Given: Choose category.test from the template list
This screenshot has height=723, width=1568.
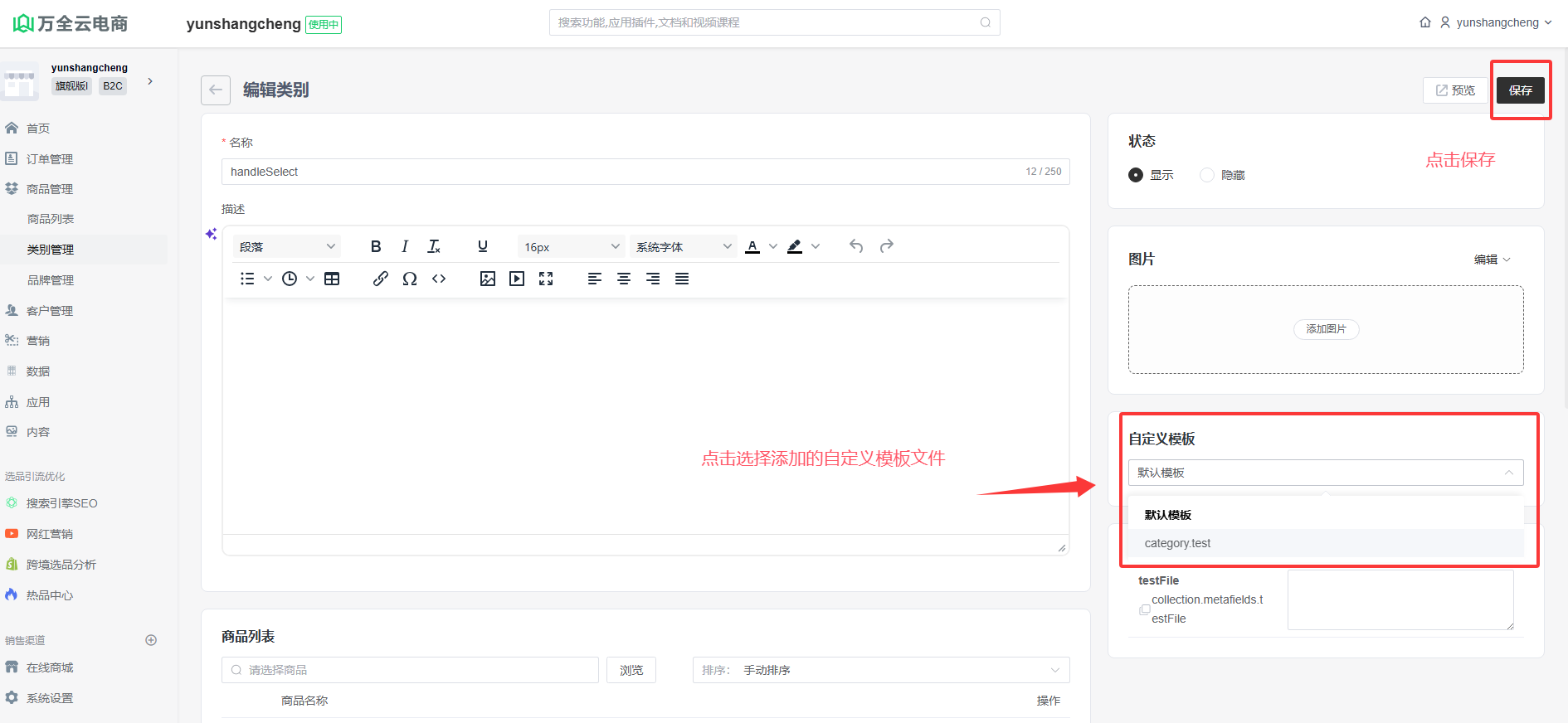Looking at the screenshot, I should pyautogui.click(x=1177, y=543).
